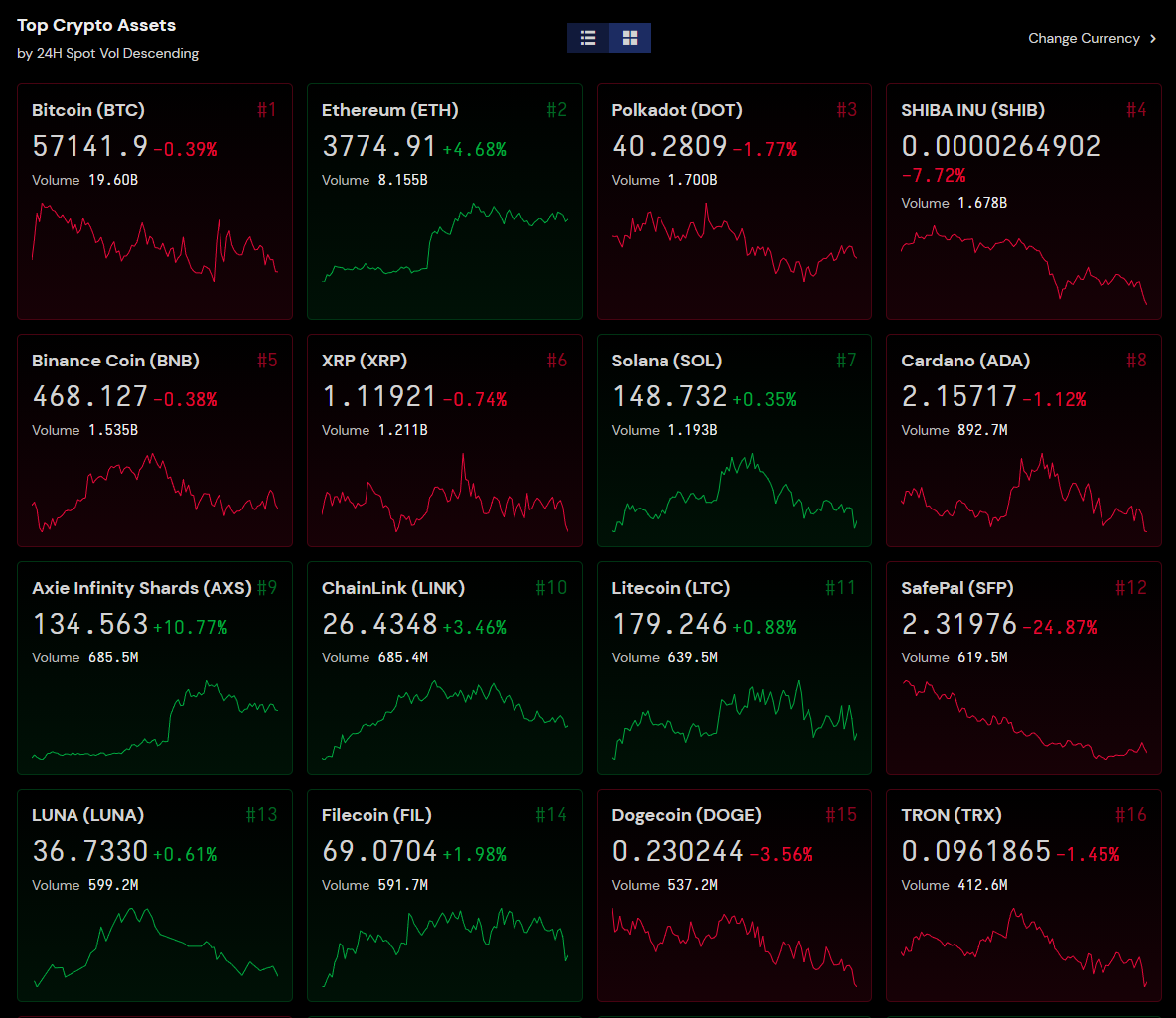The image size is (1176, 1018).
Task: Open the Litecoin (LTC) card title
Action: (x=670, y=588)
